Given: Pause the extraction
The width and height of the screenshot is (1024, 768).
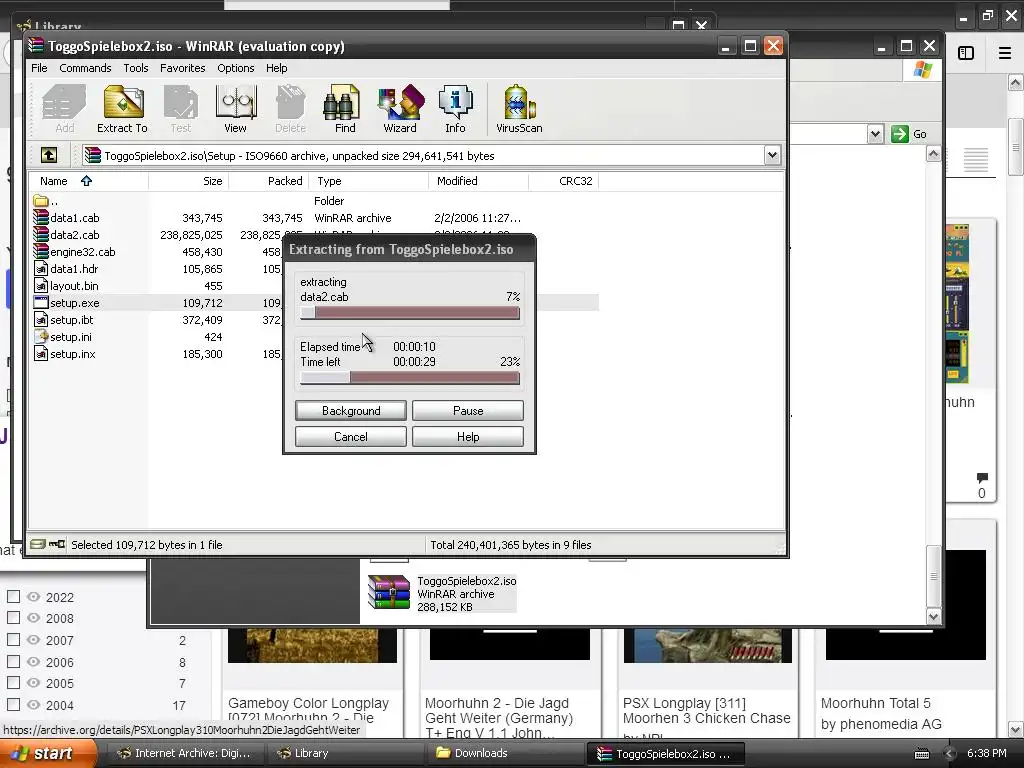Looking at the screenshot, I should point(468,411).
